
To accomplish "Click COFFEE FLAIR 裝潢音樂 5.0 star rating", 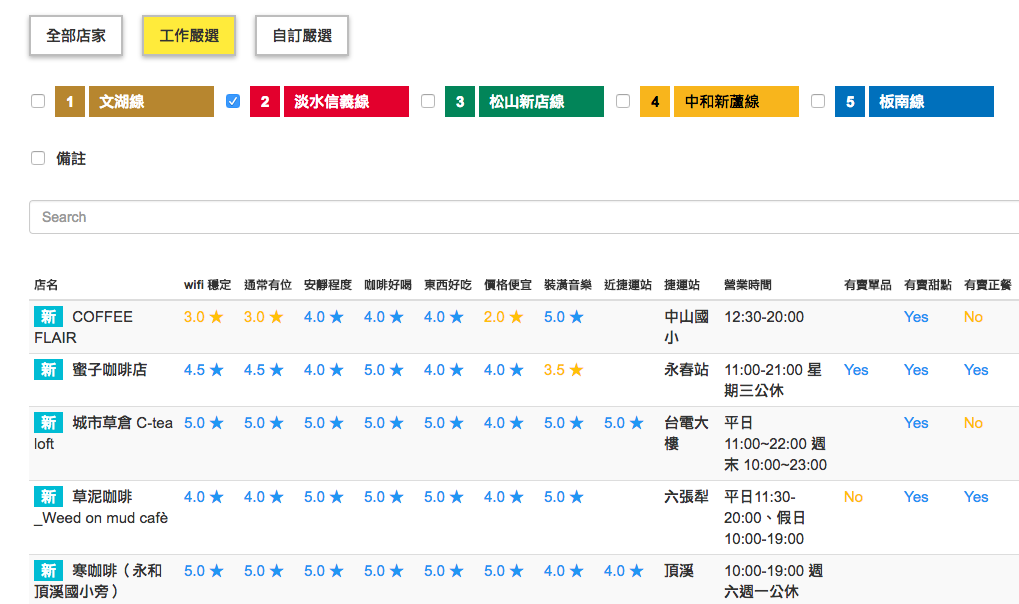I will pyautogui.click(x=563, y=317).
